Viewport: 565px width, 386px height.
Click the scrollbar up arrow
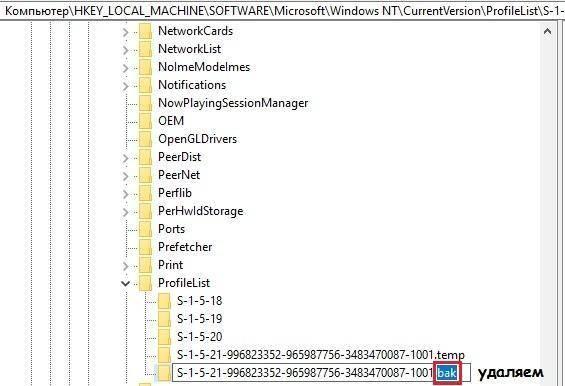547,31
